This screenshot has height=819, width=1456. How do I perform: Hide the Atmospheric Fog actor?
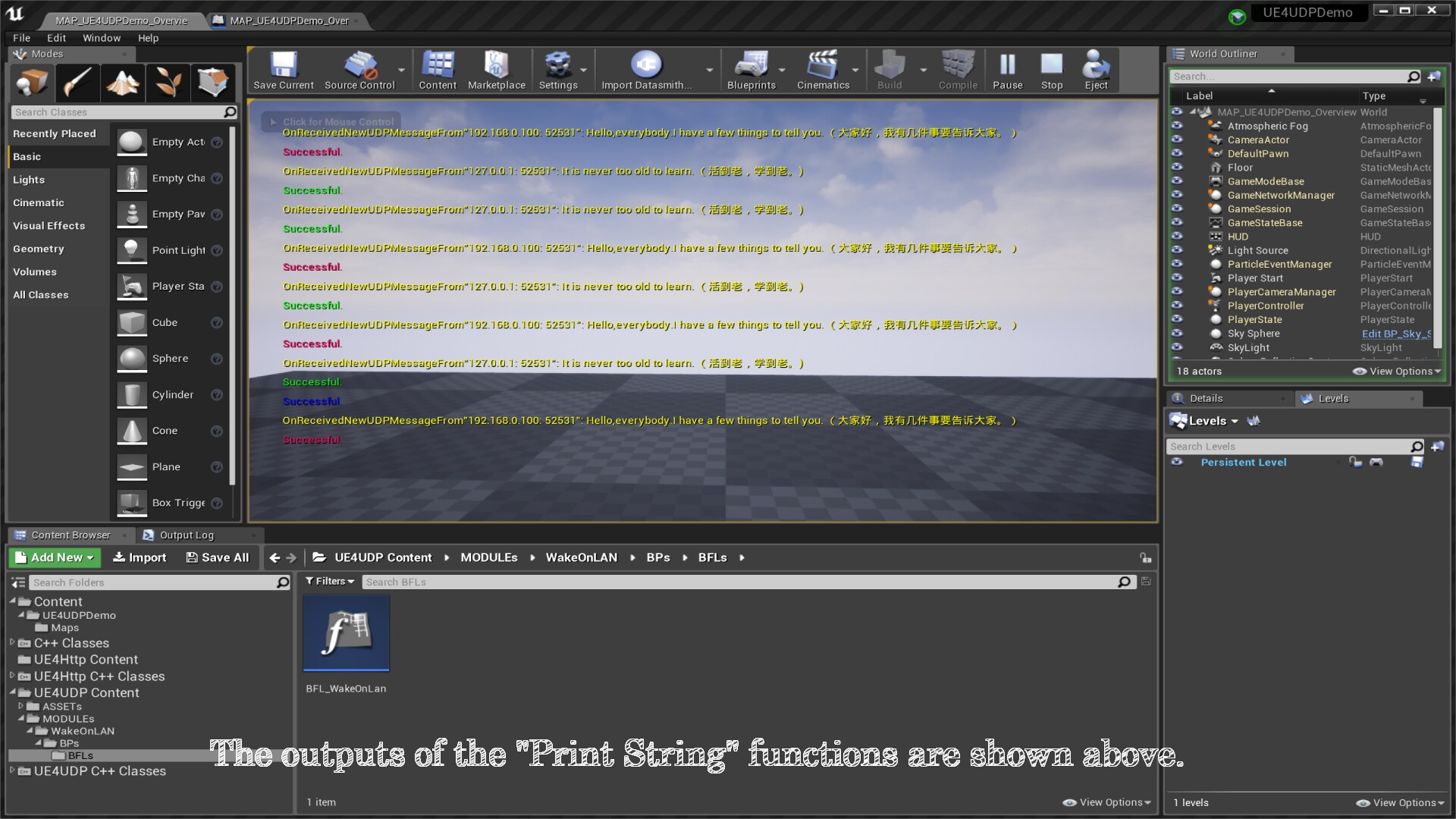[1177, 126]
